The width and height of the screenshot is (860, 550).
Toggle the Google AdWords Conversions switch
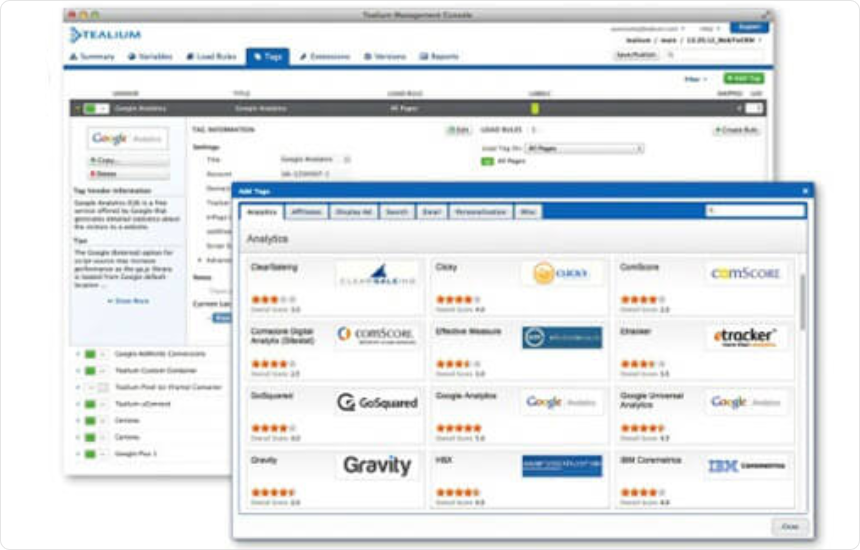point(97,354)
